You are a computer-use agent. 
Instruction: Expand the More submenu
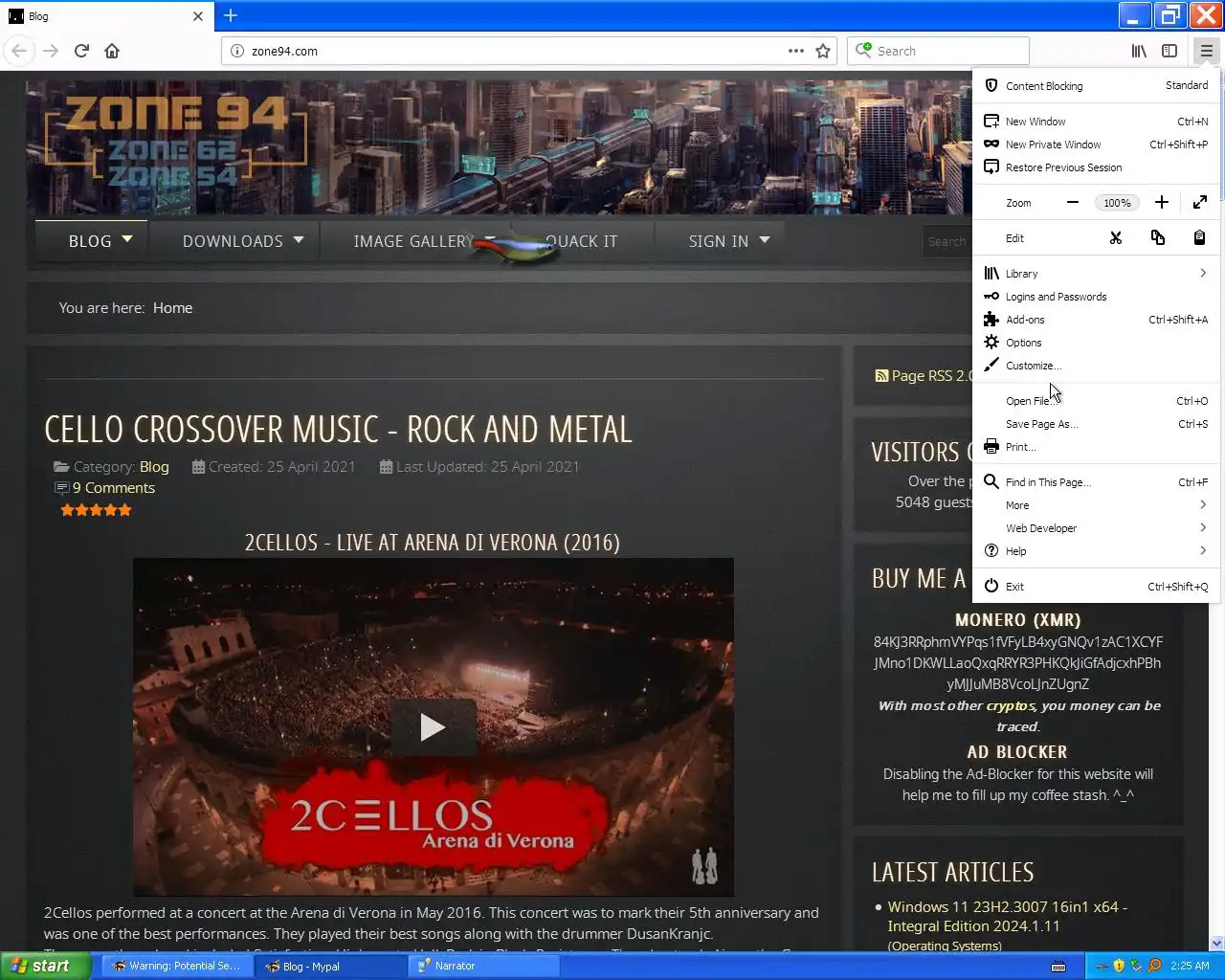pos(1096,505)
